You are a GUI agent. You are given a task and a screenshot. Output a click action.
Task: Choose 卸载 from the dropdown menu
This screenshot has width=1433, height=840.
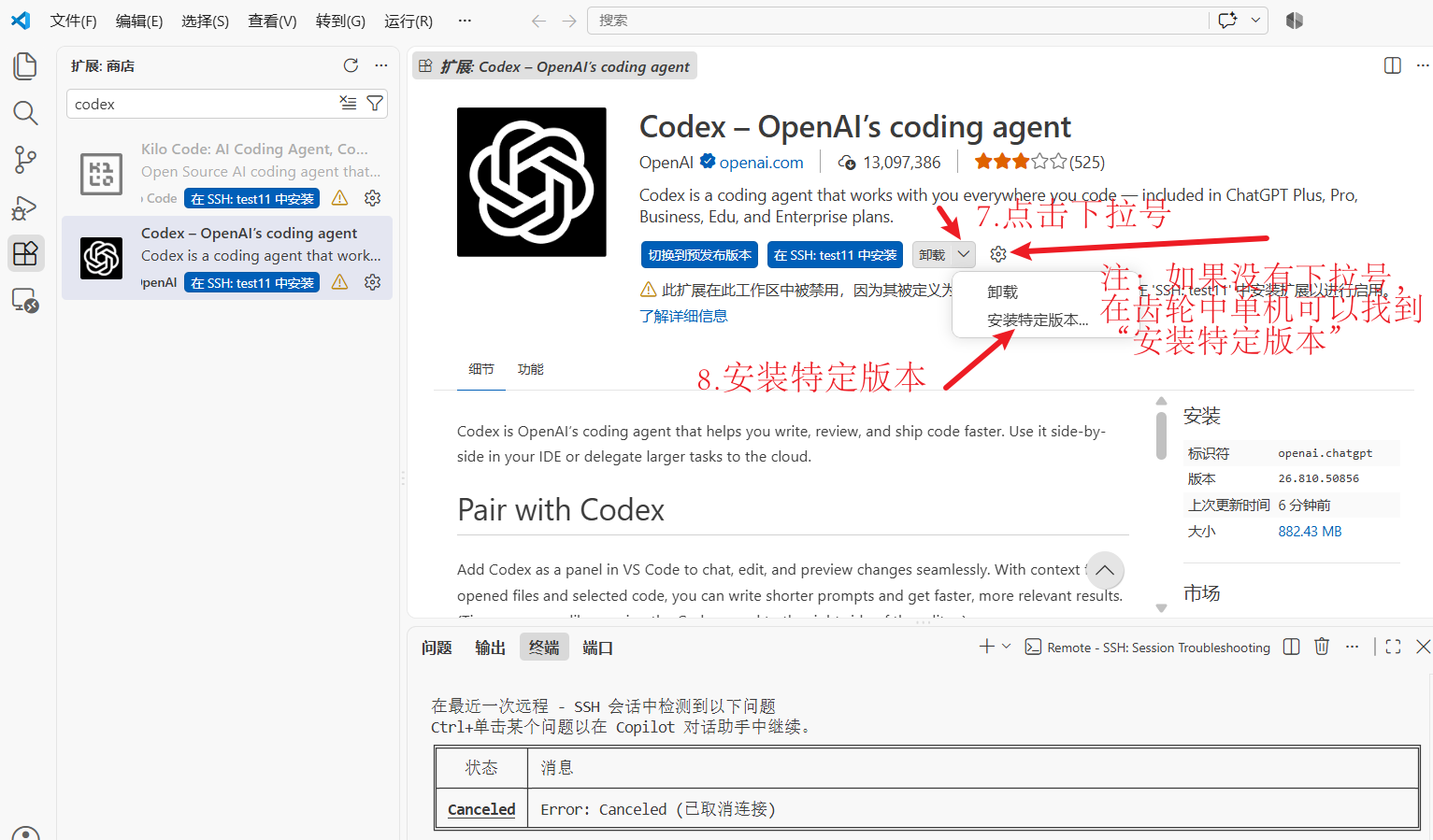pyautogui.click(x=1002, y=292)
